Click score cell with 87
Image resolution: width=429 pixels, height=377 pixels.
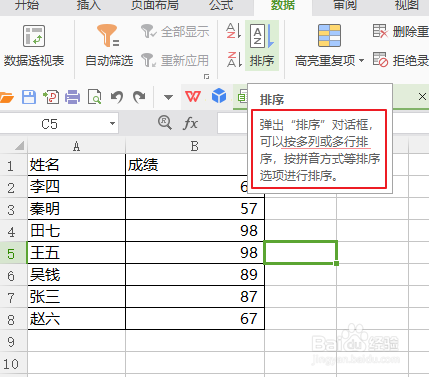(x=195, y=297)
